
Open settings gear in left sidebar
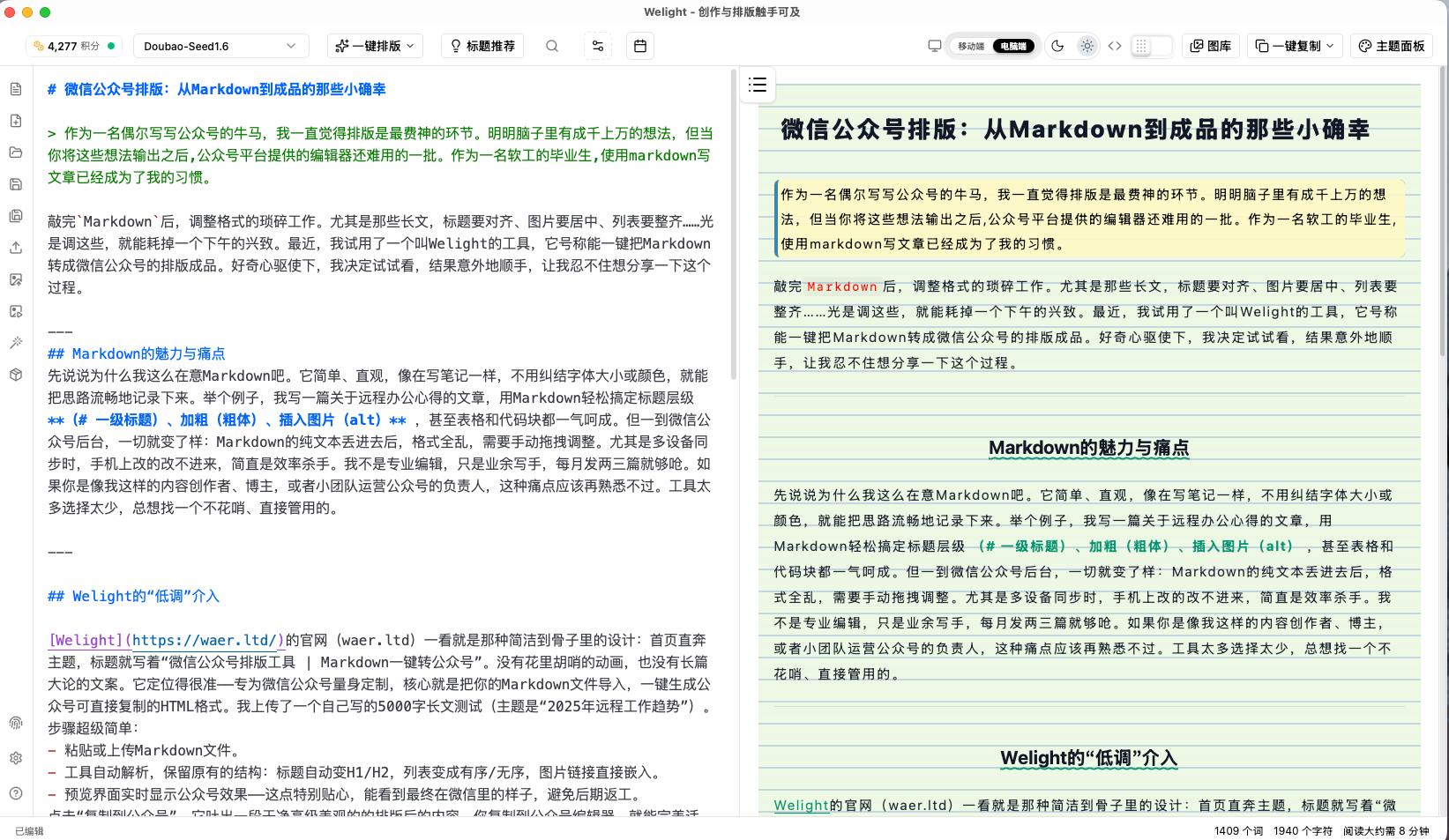[x=16, y=758]
